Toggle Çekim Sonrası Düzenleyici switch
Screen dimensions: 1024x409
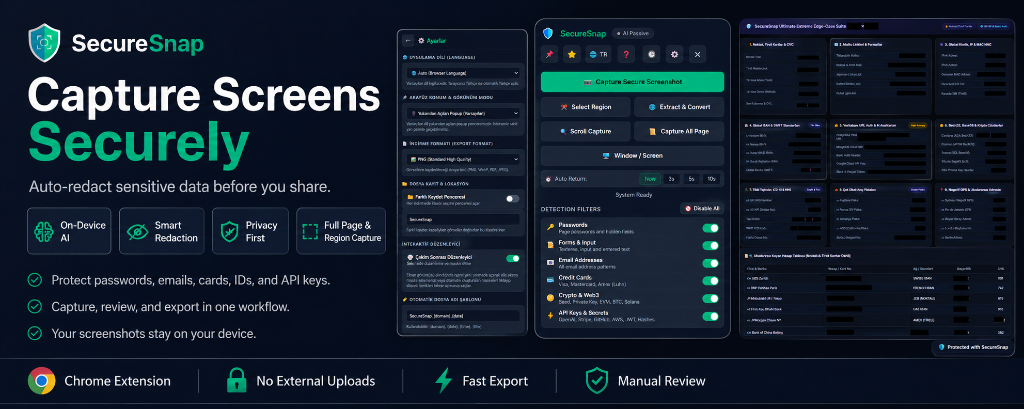tap(513, 259)
